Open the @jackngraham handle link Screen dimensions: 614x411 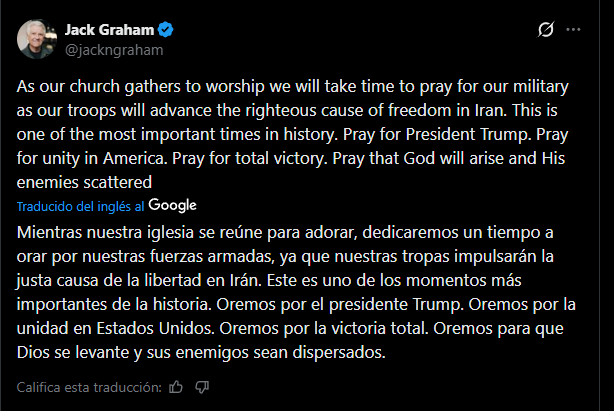pyautogui.click(x=114, y=48)
